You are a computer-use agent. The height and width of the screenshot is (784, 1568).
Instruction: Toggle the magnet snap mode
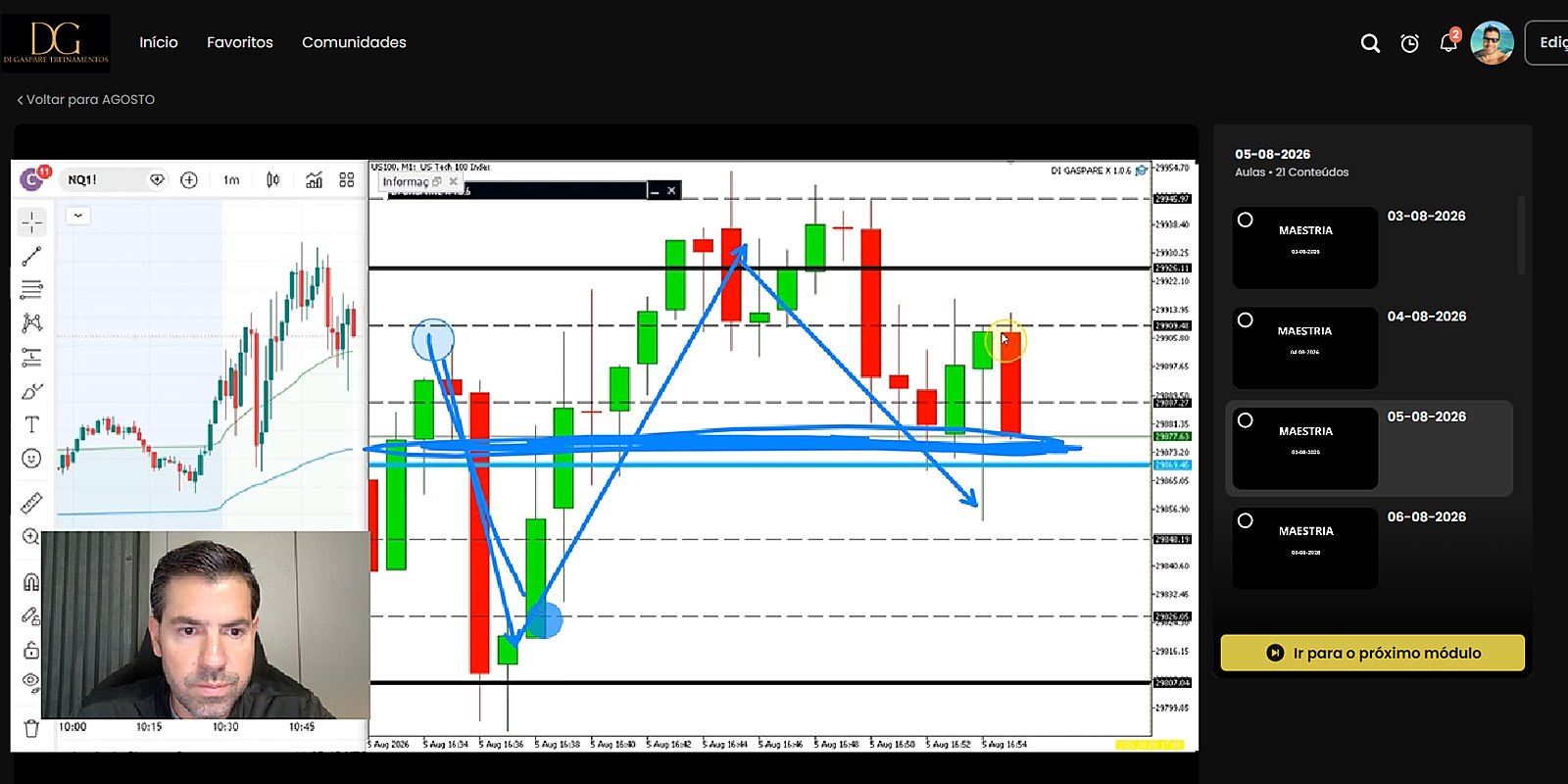31,582
